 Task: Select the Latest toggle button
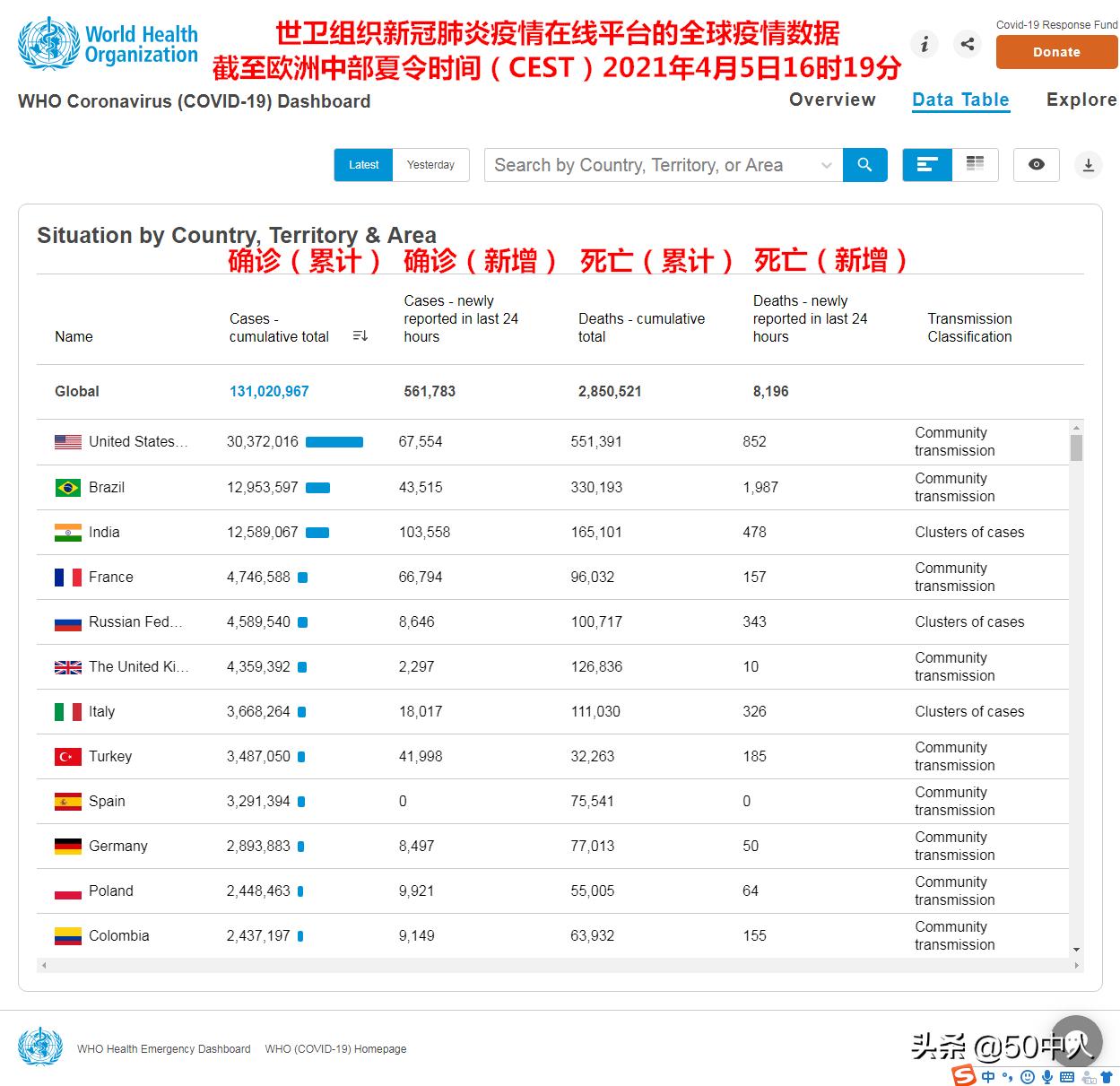coord(363,165)
